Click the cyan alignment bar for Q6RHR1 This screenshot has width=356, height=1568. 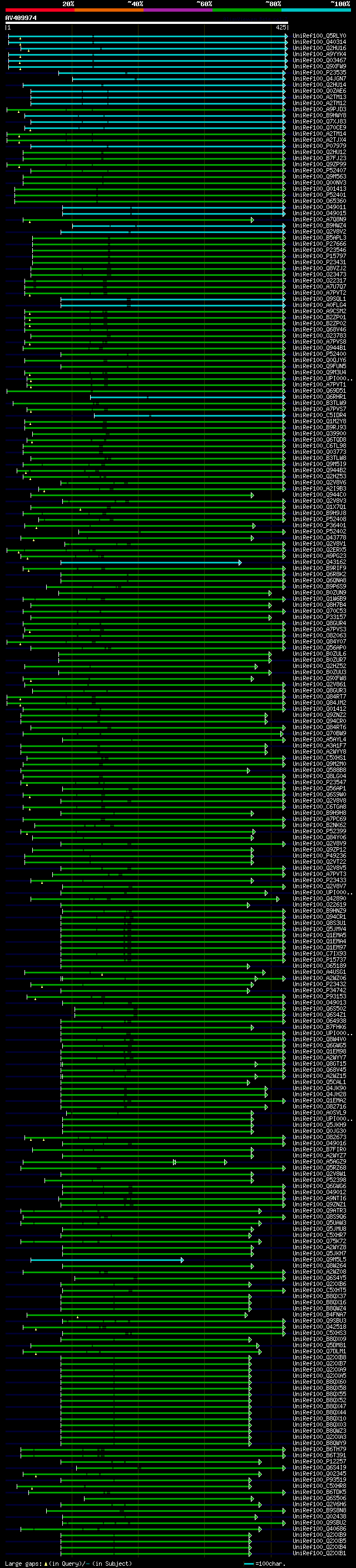point(188,398)
